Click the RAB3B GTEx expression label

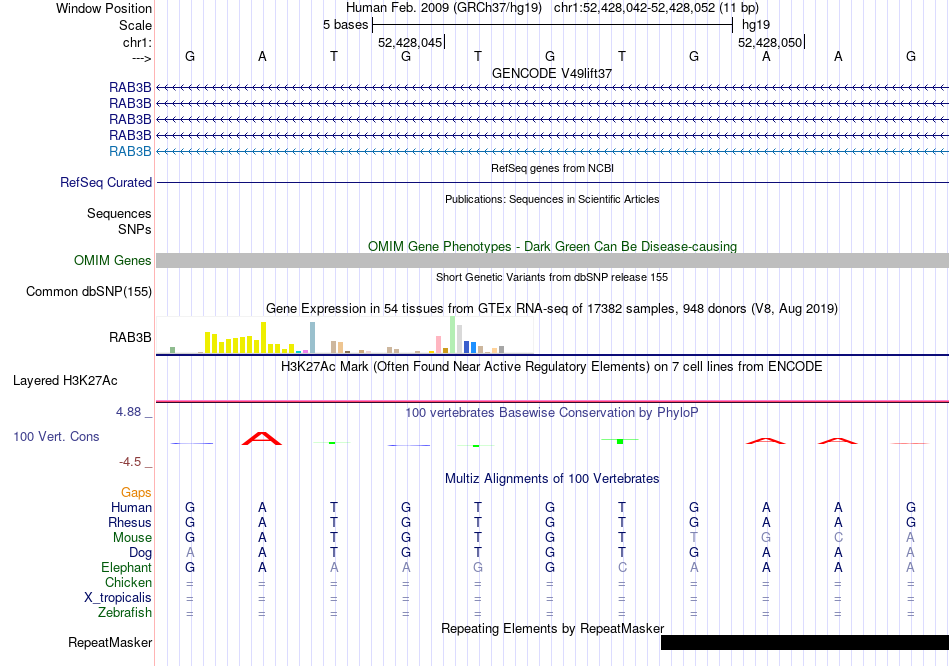click(x=130, y=338)
